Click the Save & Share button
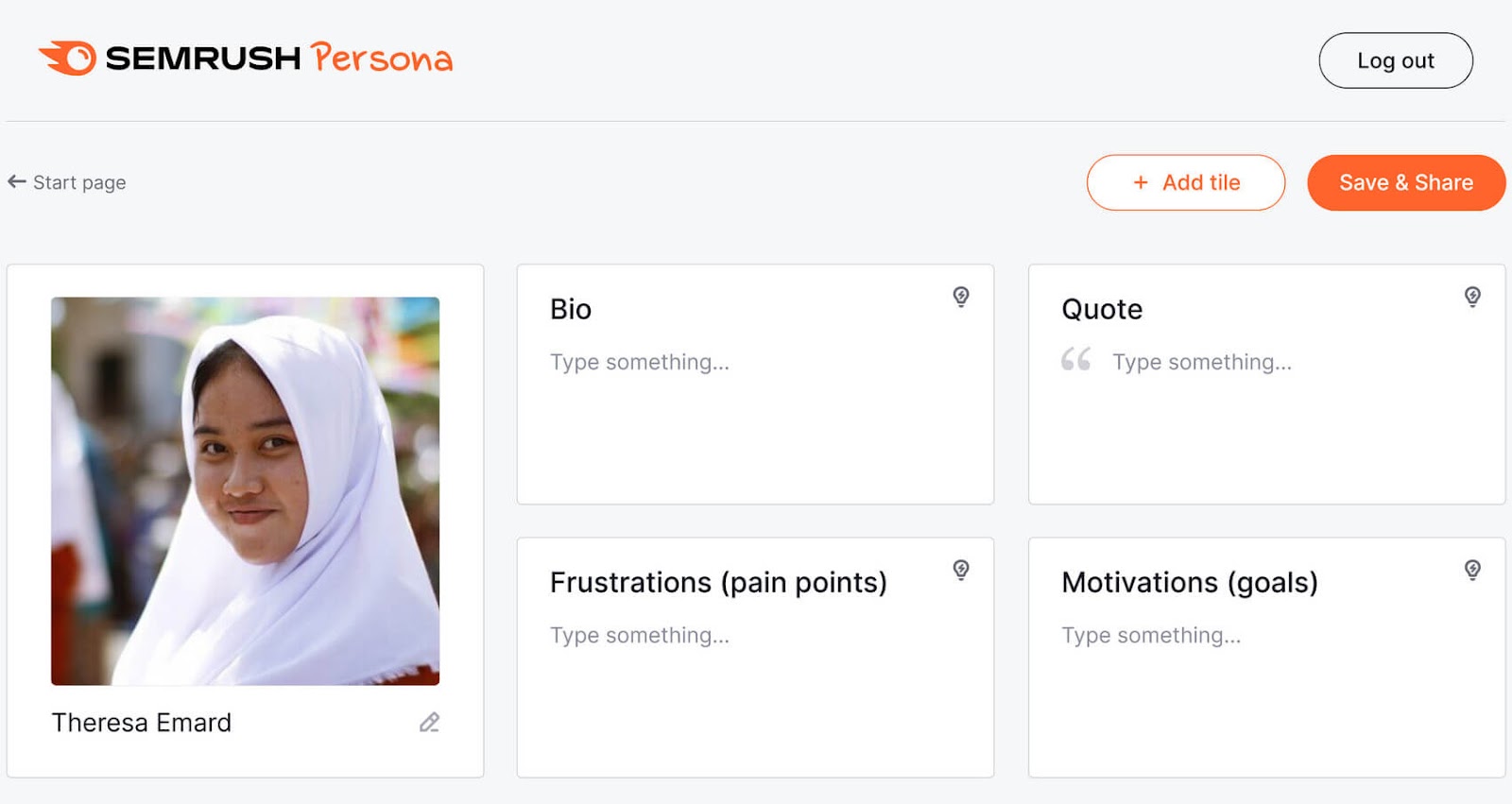This screenshot has height=804, width=1512. click(x=1405, y=182)
